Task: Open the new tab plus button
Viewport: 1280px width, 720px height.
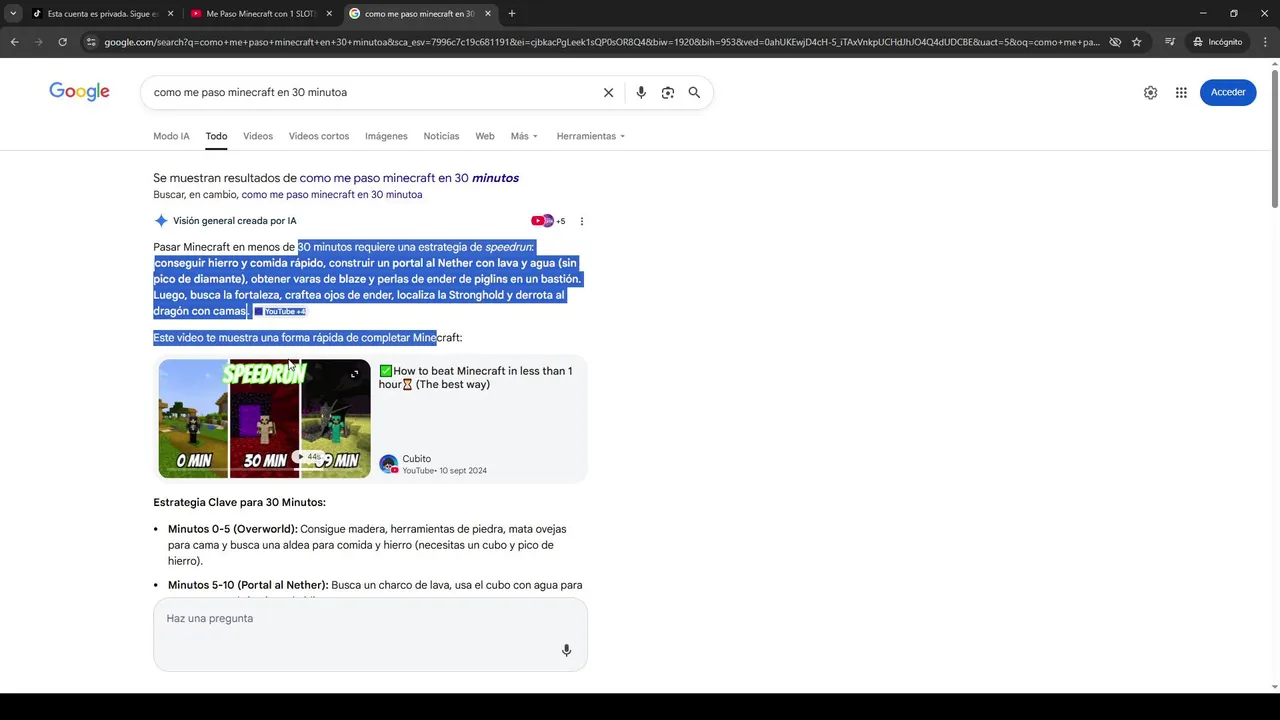Action: pyautogui.click(x=512, y=14)
